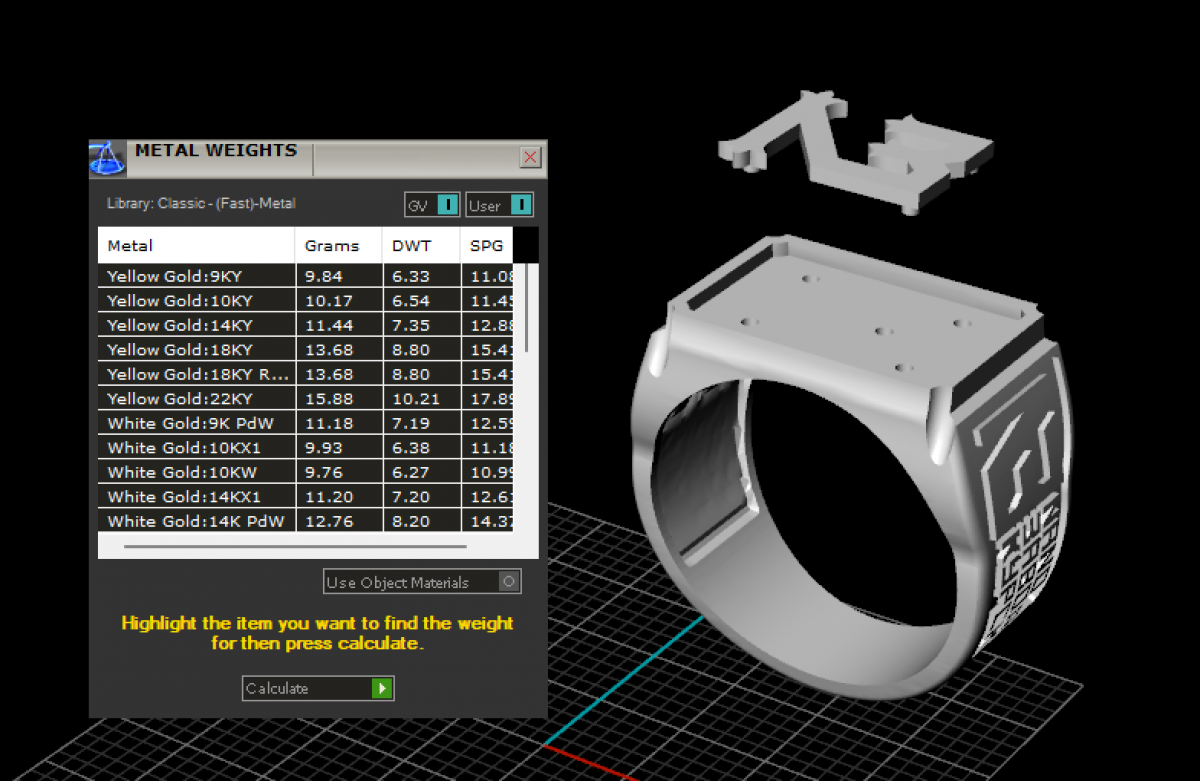Click the green arrow beside Calculate
The height and width of the screenshot is (781, 1200).
(381, 688)
